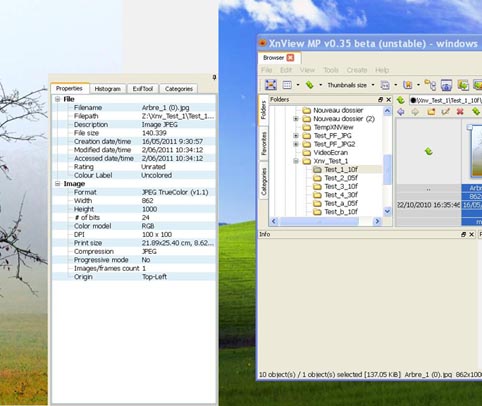Screen dimensions: 482x406
Task: Open the File menu
Action: point(266,70)
